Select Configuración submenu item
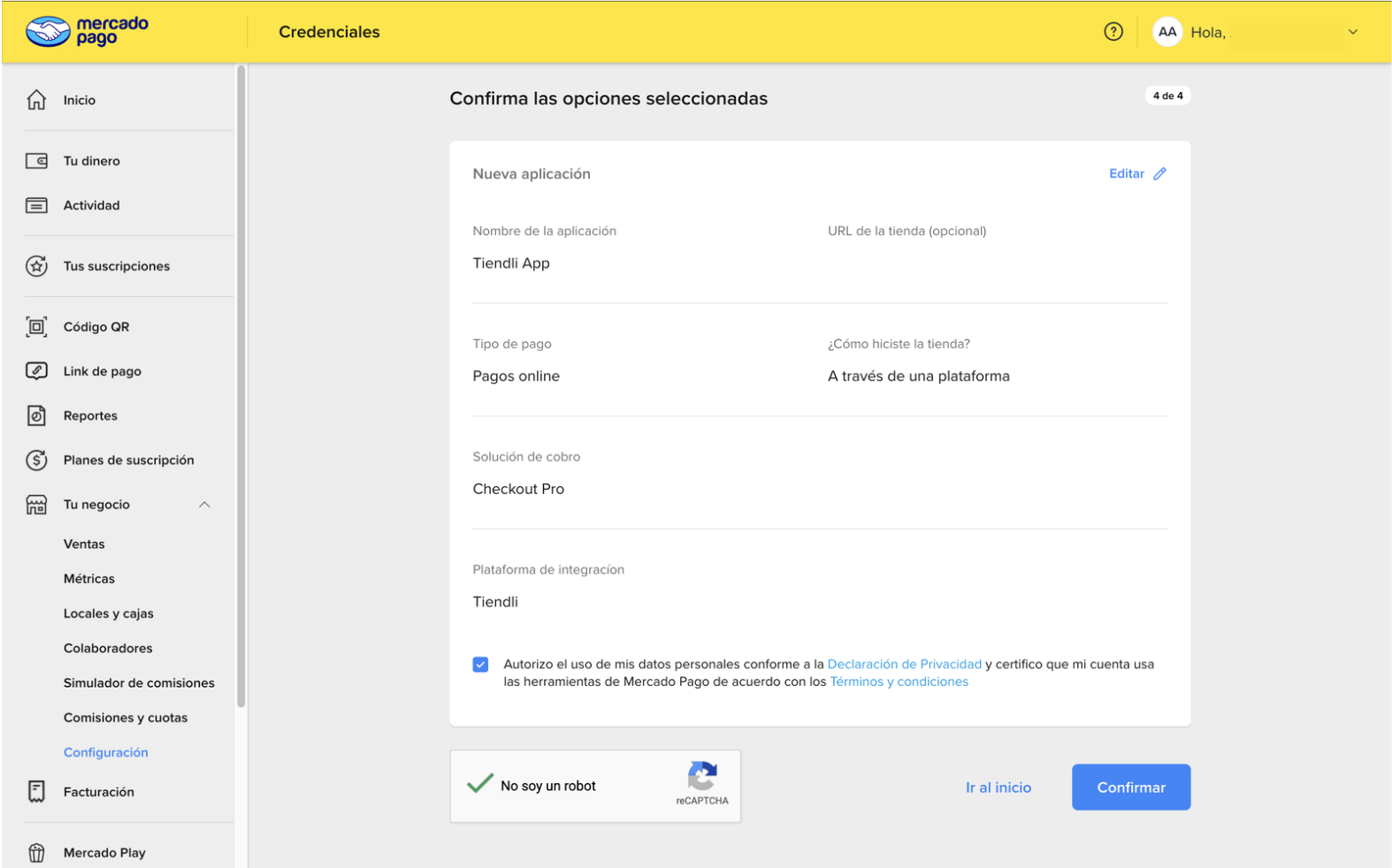This screenshot has height=868, width=1392. pos(106,752)
